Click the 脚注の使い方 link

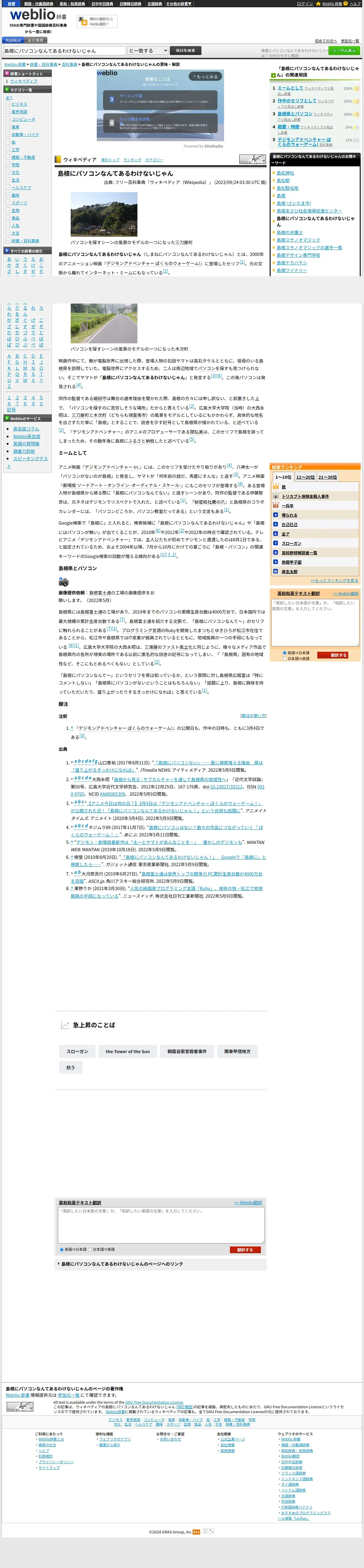click(x=253, y=716)
